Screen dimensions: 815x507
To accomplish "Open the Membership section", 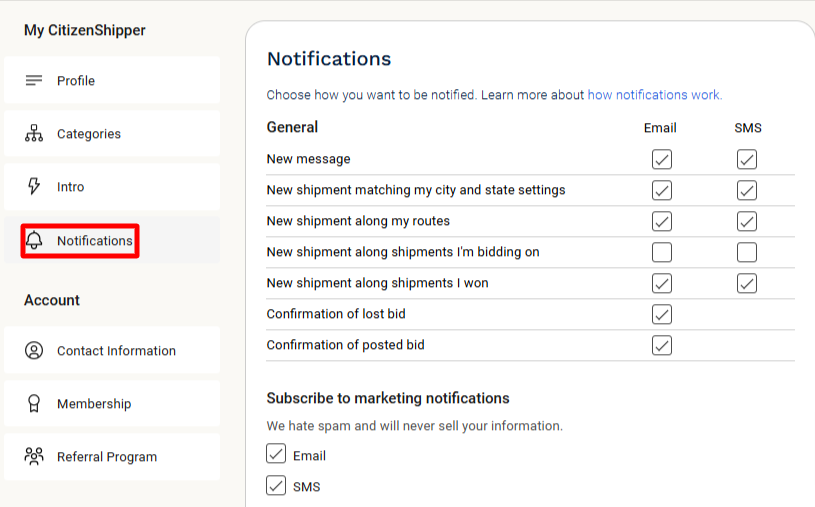I will [112, 404].
